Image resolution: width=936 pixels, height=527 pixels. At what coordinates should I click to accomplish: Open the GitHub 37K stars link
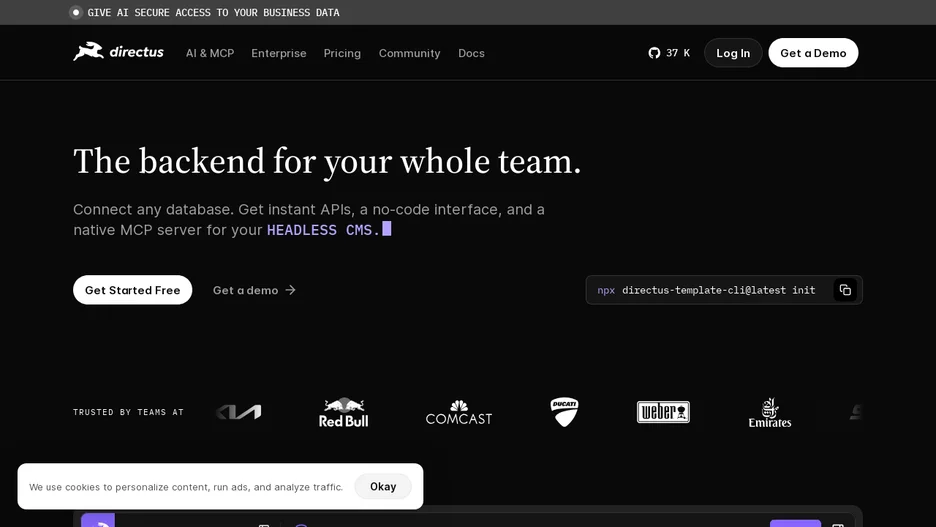point(669,53)
